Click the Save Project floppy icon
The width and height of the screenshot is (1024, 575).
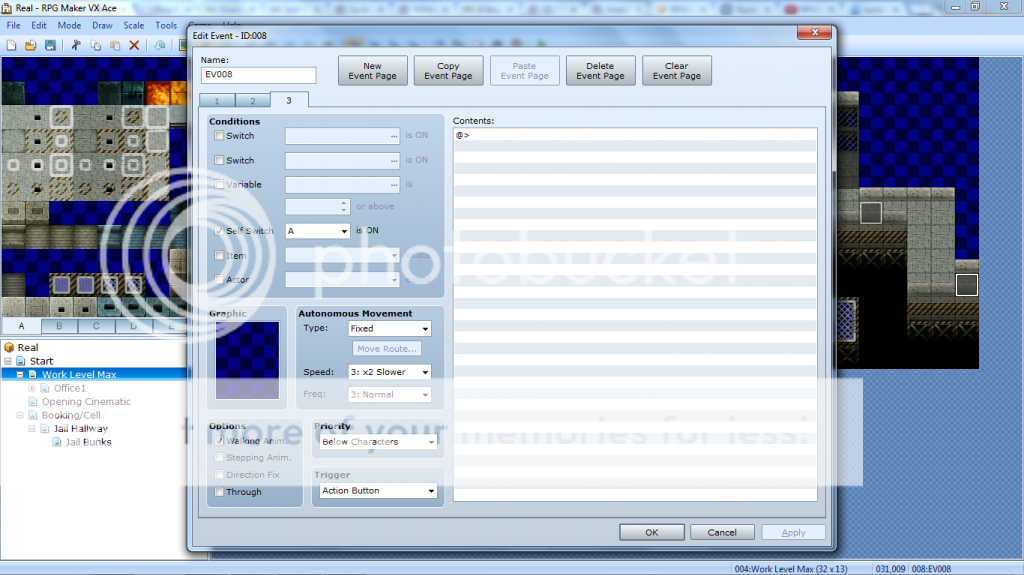49,45
